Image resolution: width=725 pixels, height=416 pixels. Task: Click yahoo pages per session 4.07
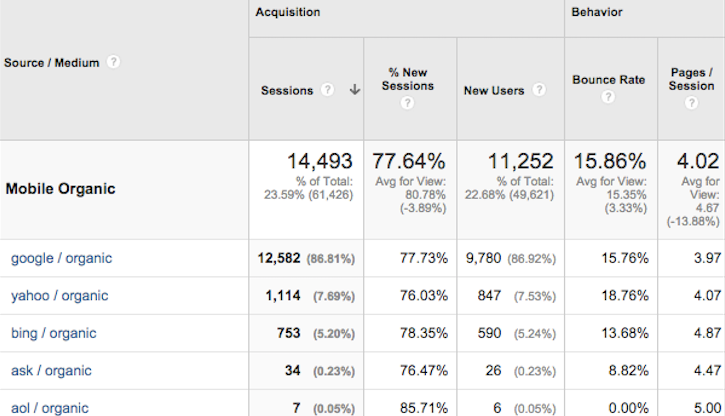click(x=707, y=295)
